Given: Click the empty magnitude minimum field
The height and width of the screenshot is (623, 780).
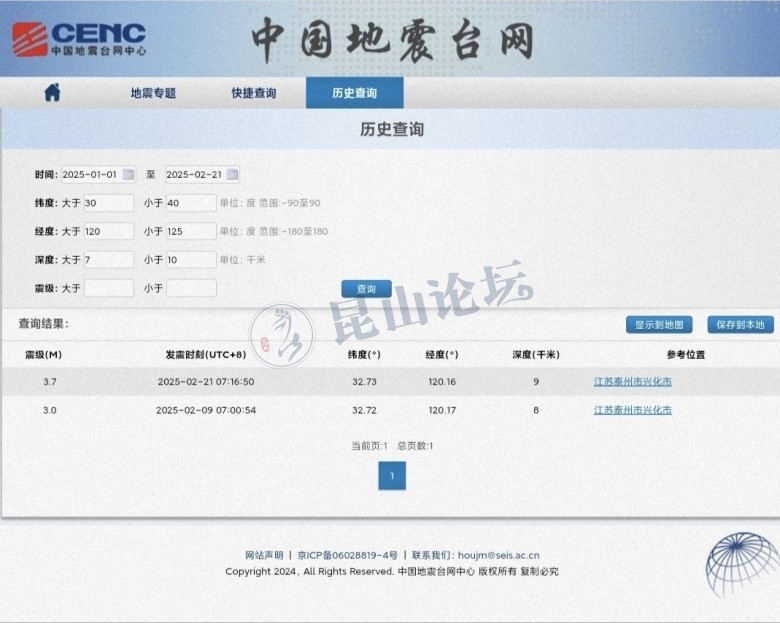Looking at the screenshot, I should pos(108,288).
